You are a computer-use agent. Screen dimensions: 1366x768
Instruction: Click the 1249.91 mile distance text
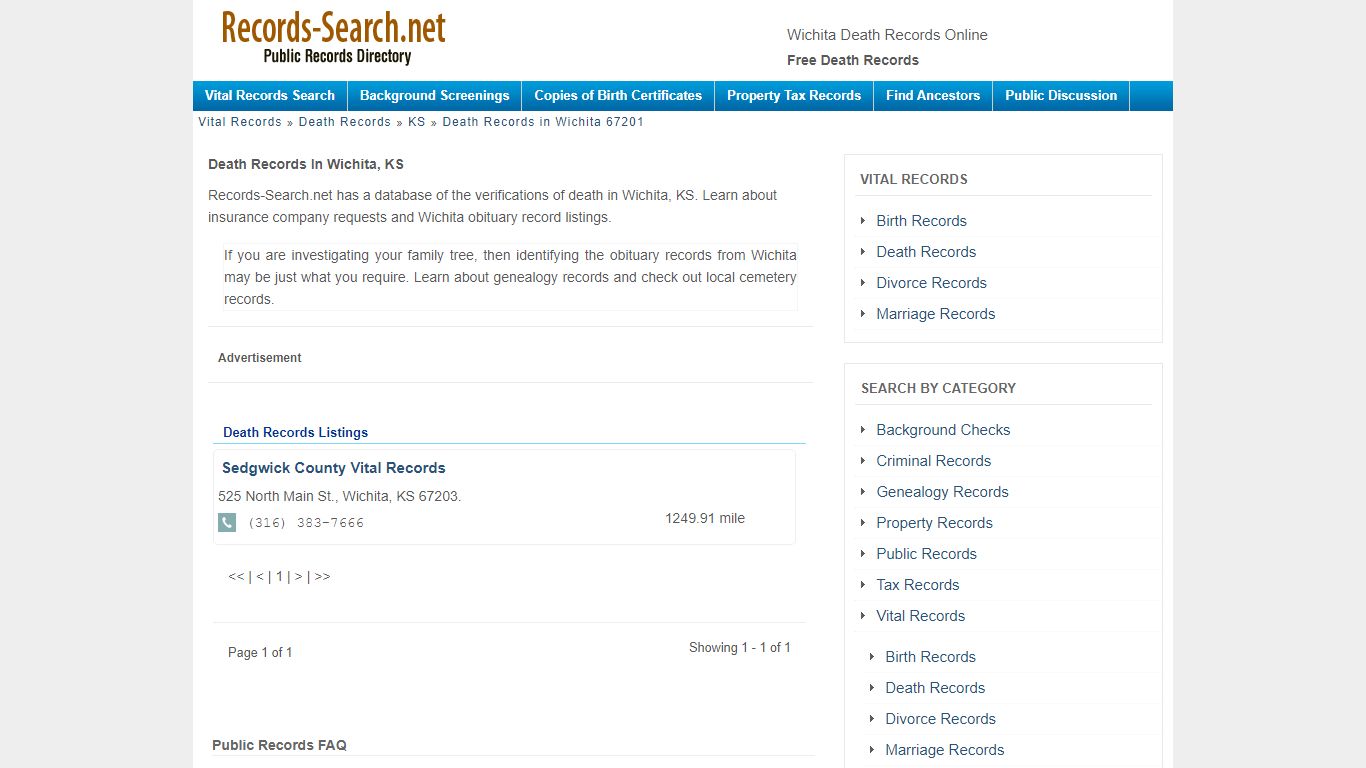point(705,518)
